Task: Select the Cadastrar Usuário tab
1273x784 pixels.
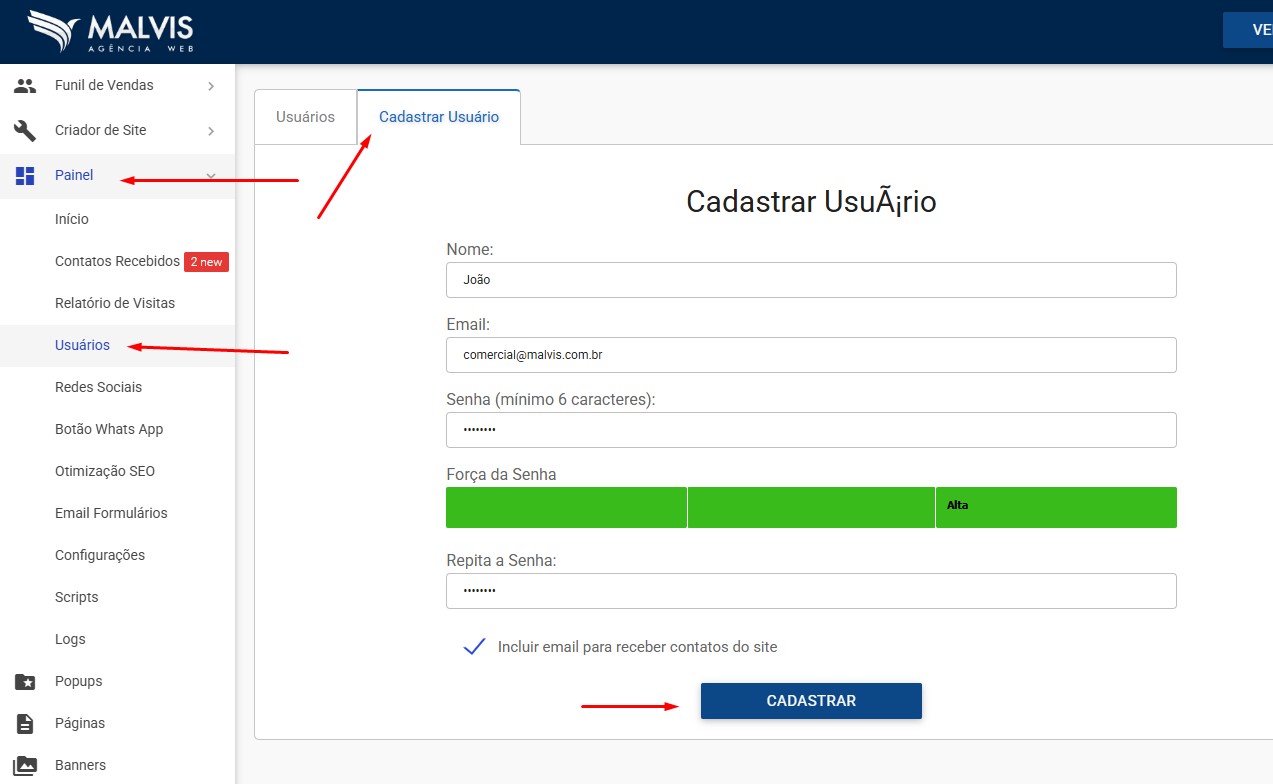Action: point(438,117)
